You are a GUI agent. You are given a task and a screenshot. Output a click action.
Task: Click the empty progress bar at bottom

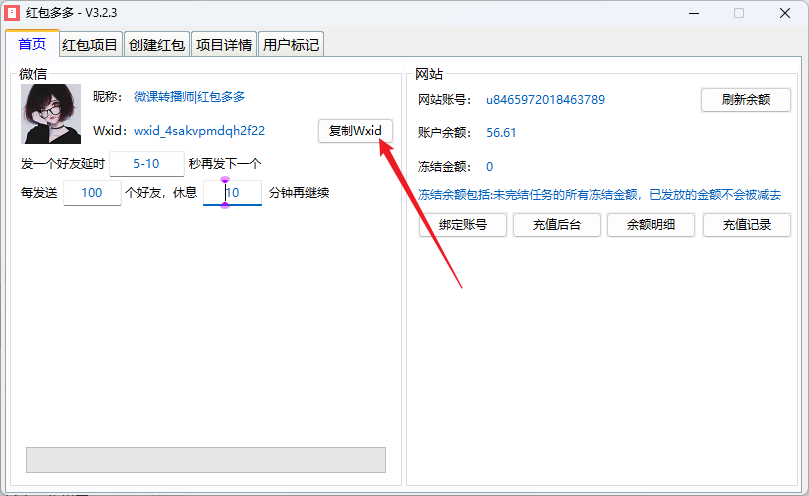coord(205,459)
